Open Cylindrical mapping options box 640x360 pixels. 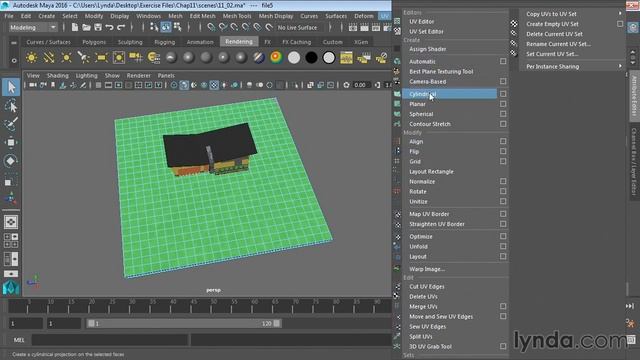(503, 94)
